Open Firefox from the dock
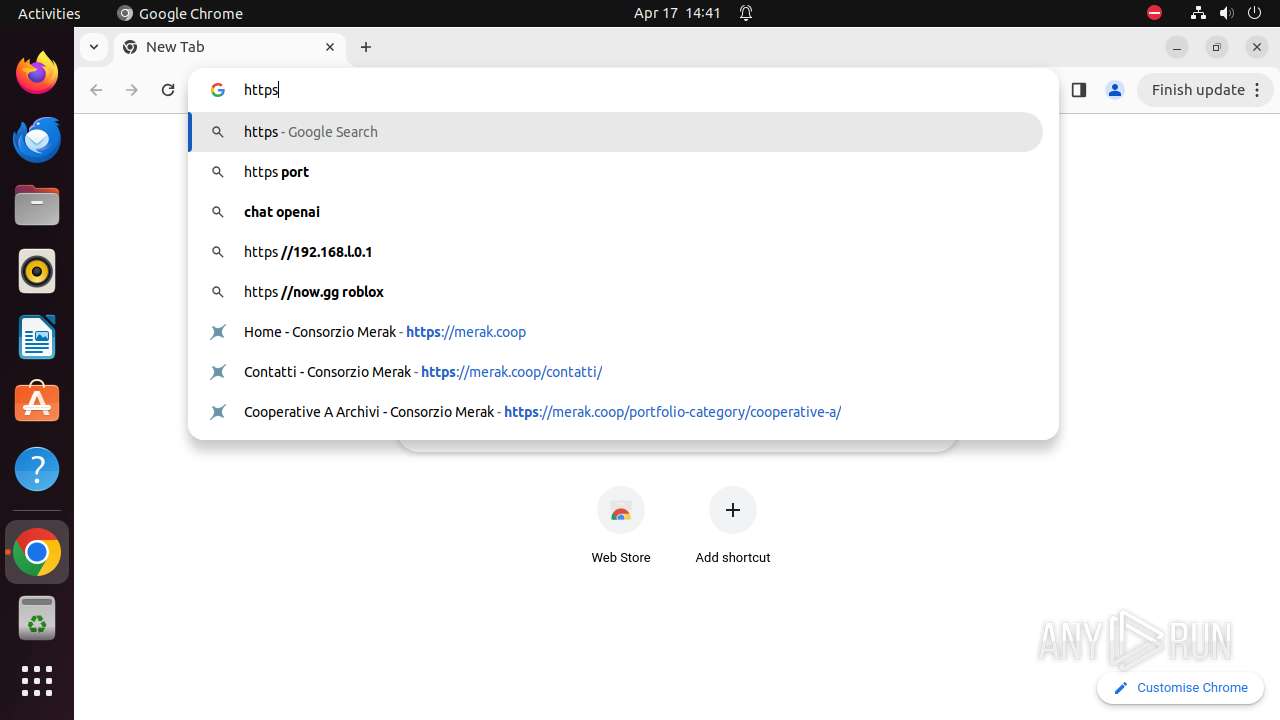 point(37,73)
